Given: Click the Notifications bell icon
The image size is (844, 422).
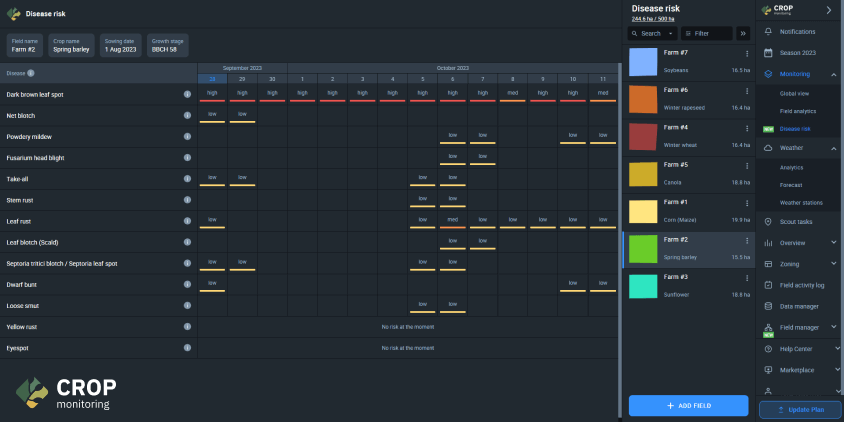Looking at the screenshot, I should point(768,32).
